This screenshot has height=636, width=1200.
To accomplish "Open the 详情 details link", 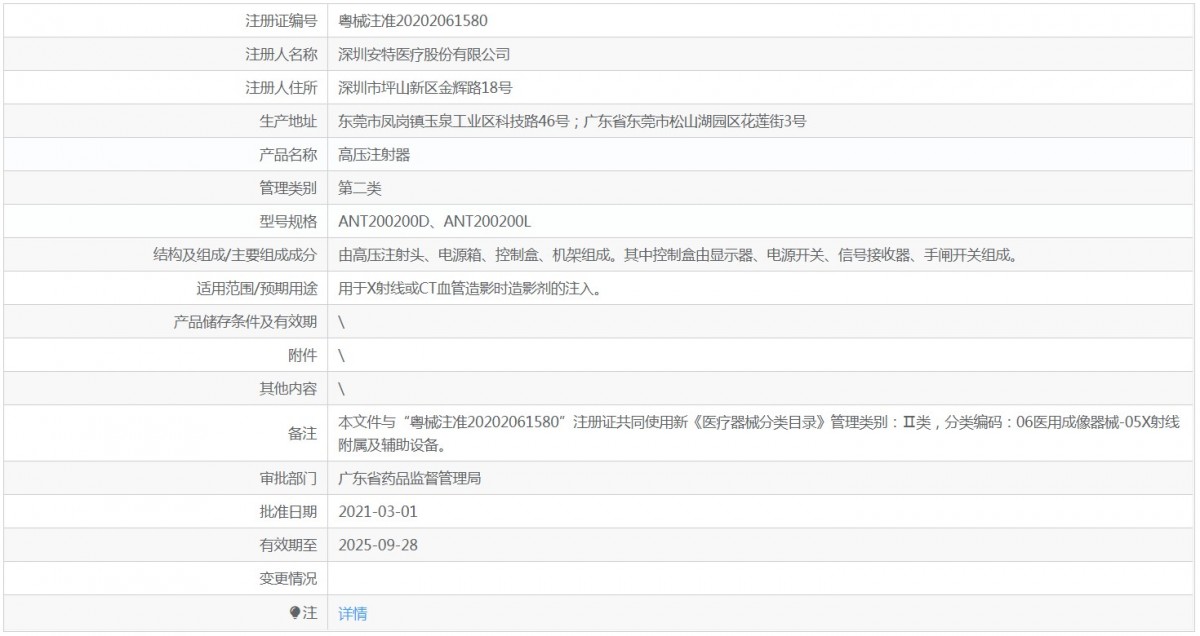I will point(353,613).
